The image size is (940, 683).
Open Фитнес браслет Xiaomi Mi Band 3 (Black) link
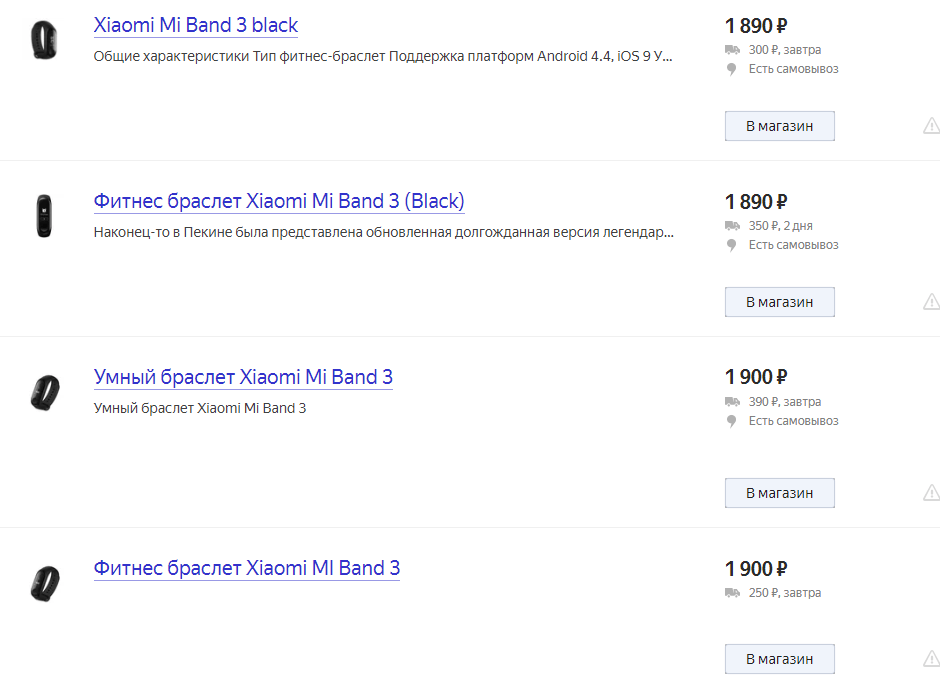coord(279,201)
